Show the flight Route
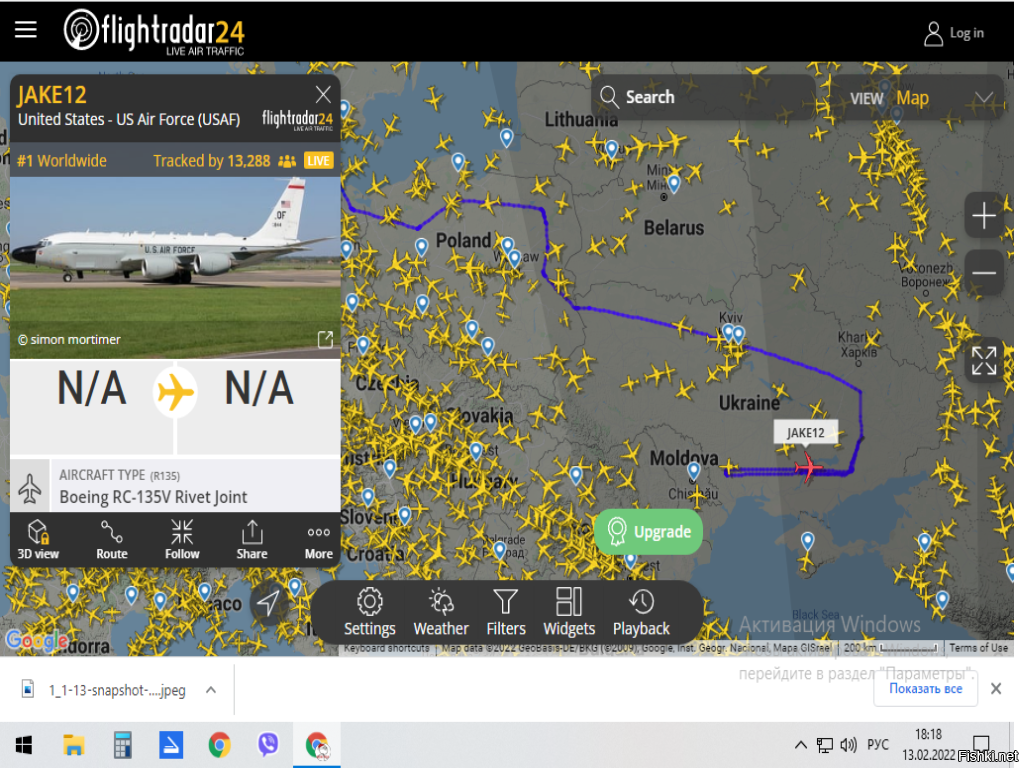The height and width of the screenshot is (768, 1024). point(112,540)
